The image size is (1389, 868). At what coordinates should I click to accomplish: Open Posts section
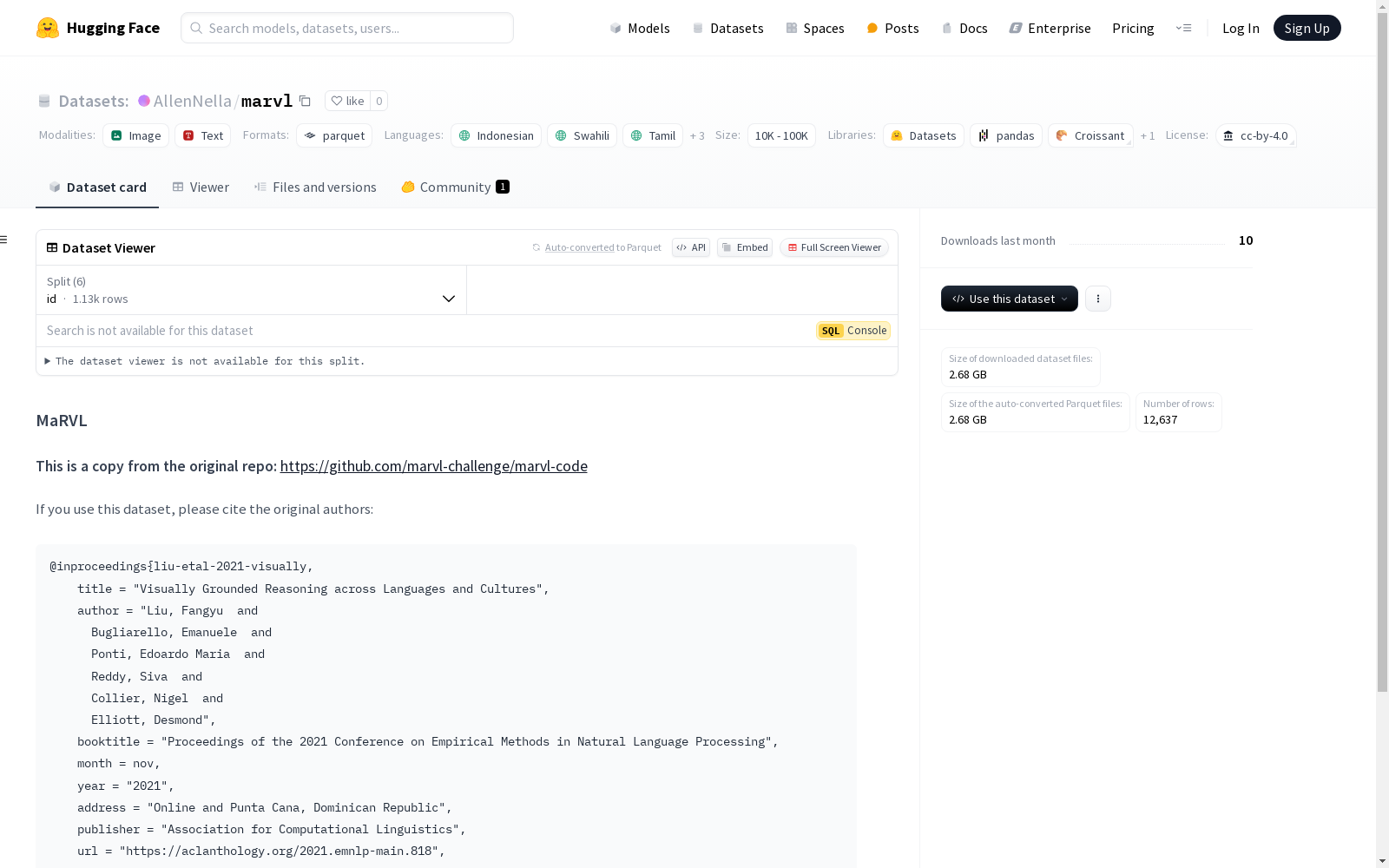892,28
